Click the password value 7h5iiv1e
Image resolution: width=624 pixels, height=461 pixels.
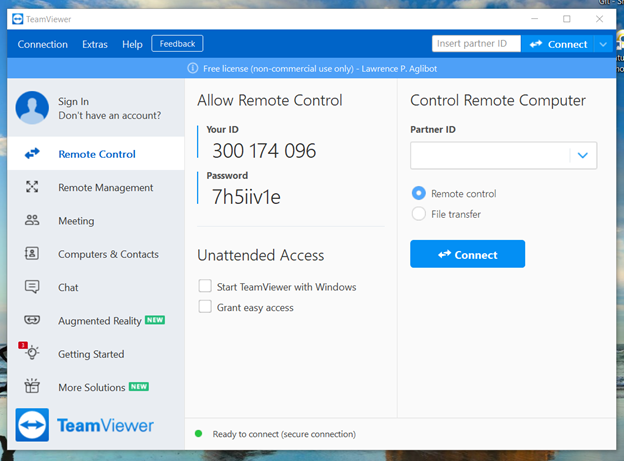pyautogui.click(x=246, y=197)
